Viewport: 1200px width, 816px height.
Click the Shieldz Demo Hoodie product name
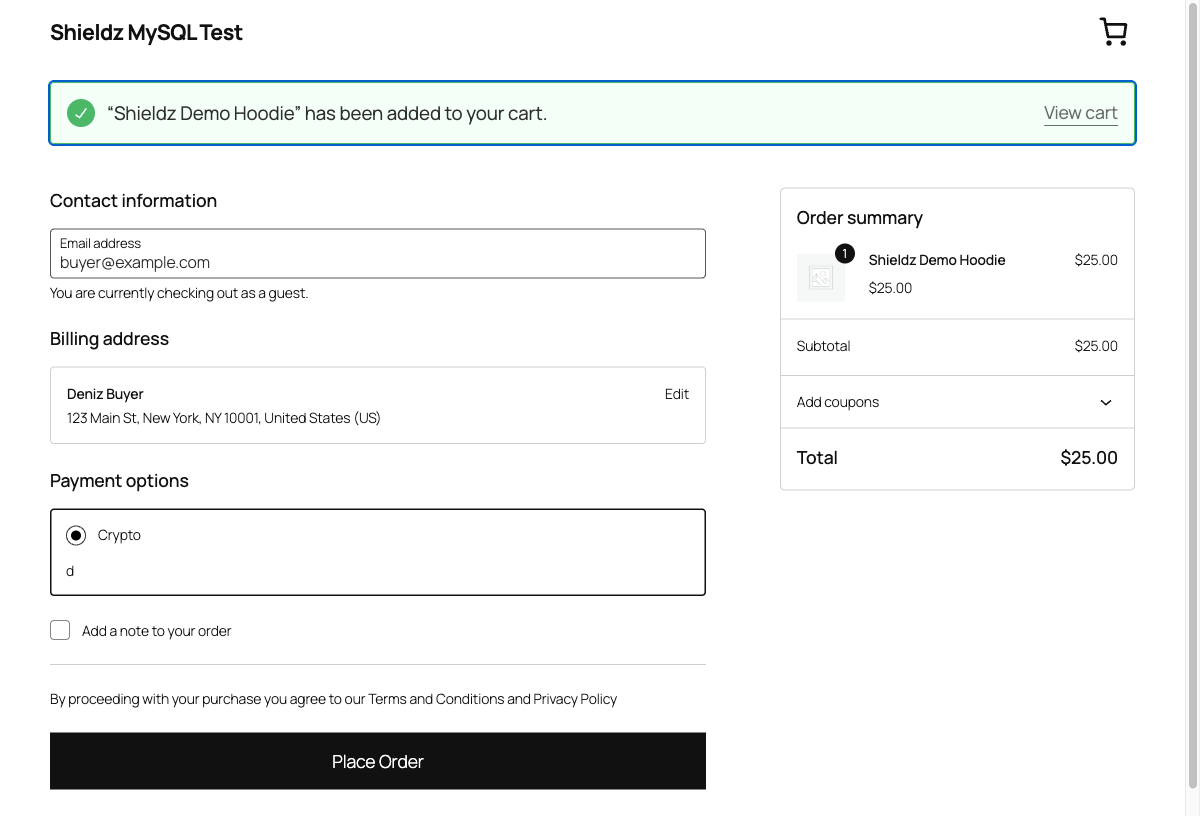[937, 260]
